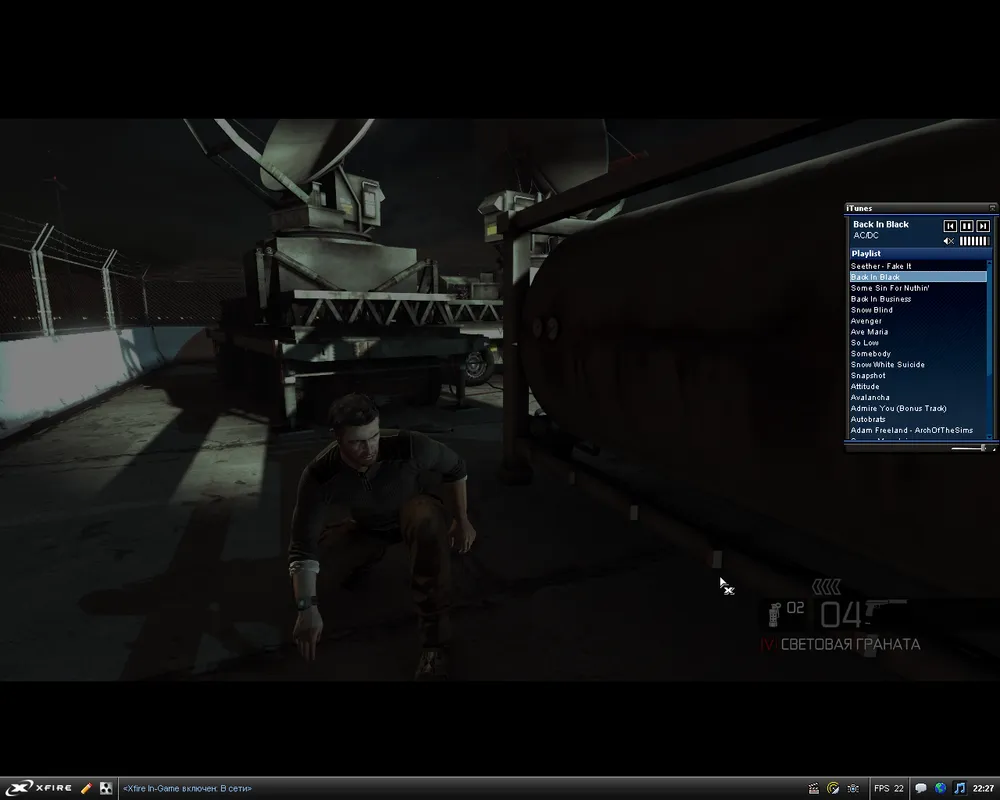1000x800 pixels.
Task: Select 'Snow White Suicide' in playlist
Action: click(887, 365)
